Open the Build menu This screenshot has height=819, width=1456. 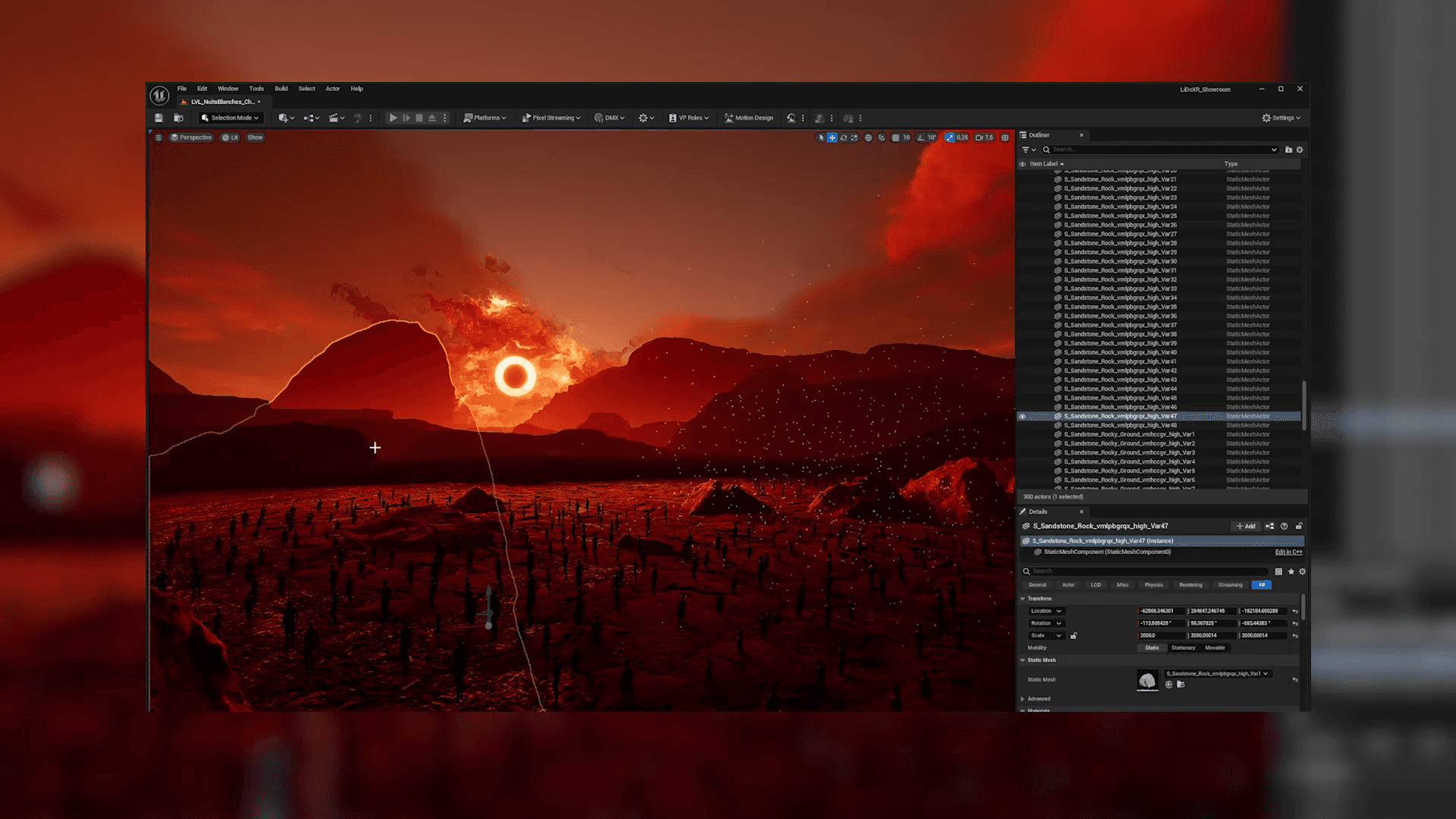(280, 89)
